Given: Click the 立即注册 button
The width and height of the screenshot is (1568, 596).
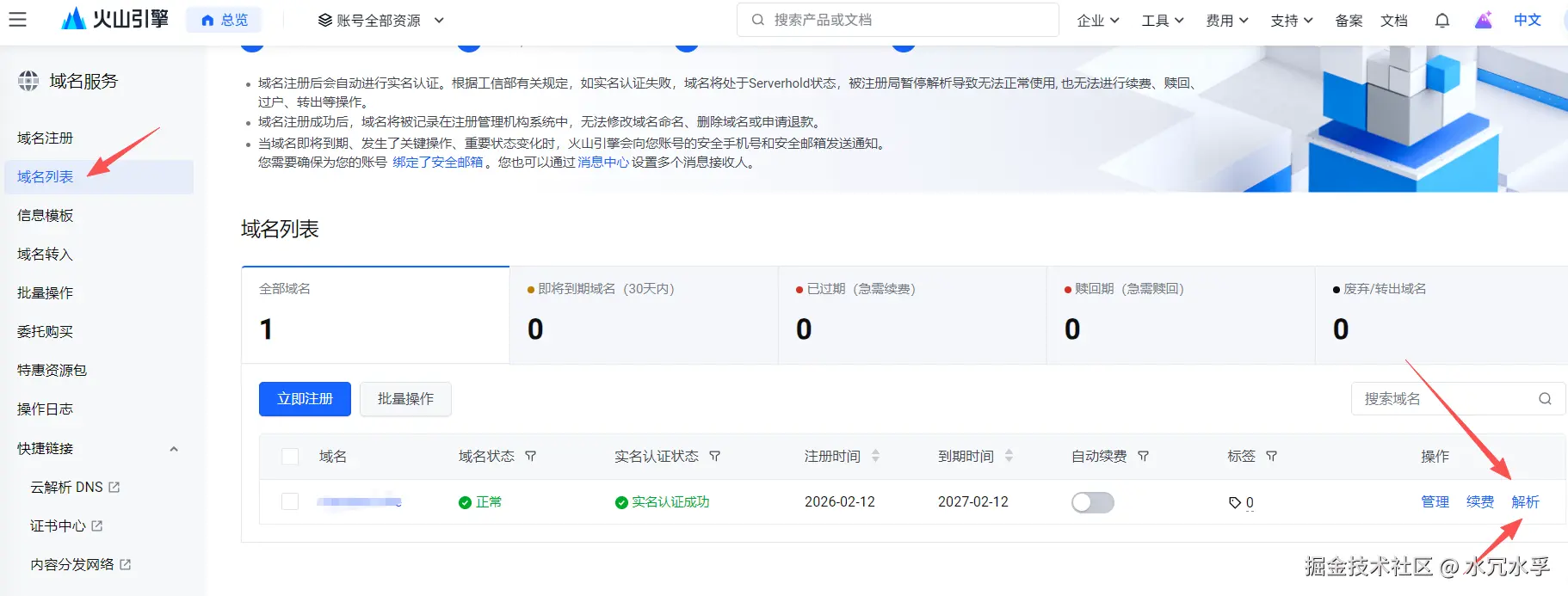Looking at the screenshot, I should (305, 399).
